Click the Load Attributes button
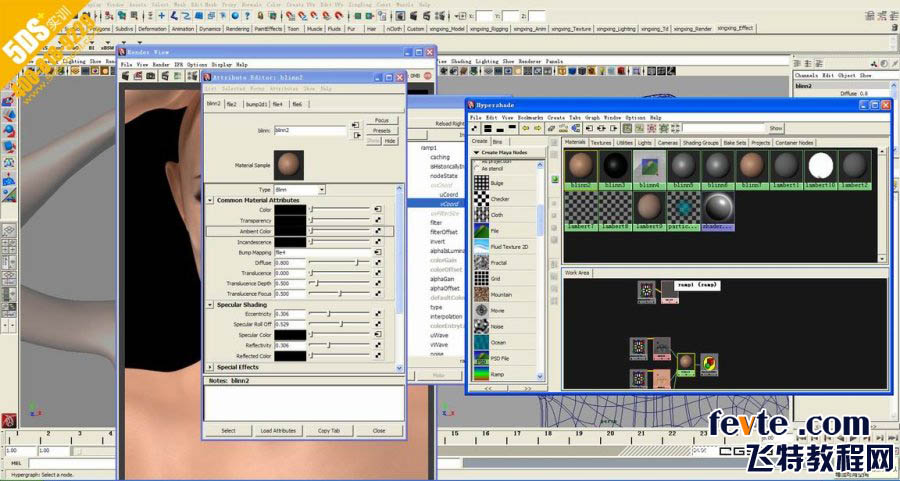 278,430
